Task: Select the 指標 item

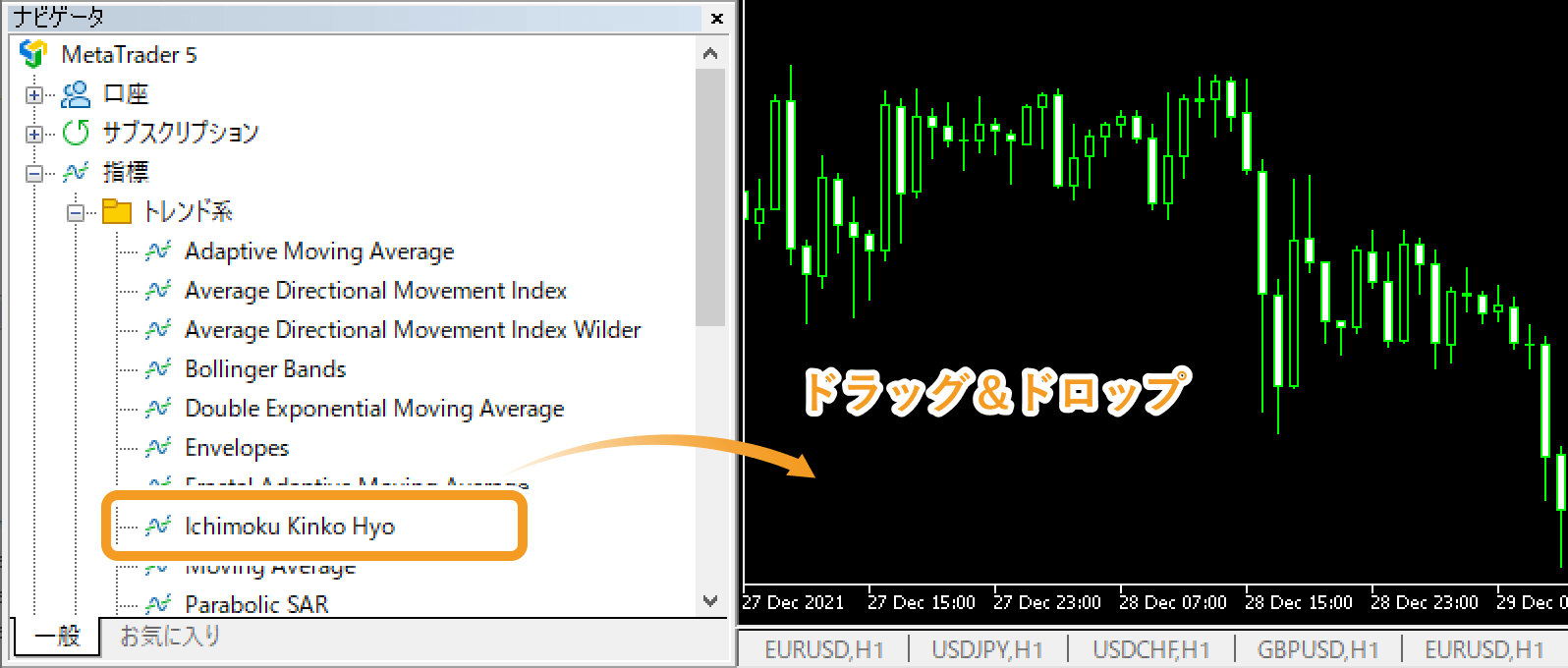Action: point(126,172)
